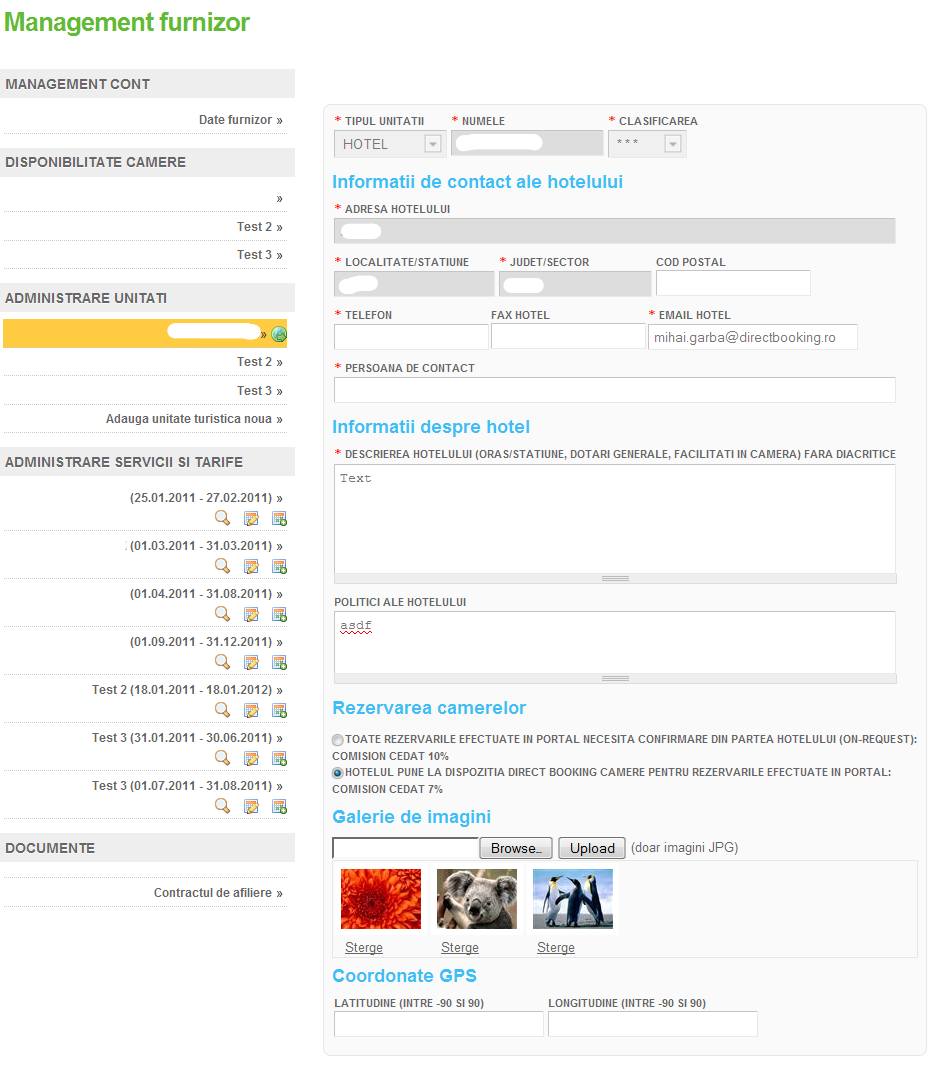This screenshot has height=1067, width=942.
Task: Select direct booking 7% commission radio option
Action: click(x=337, y=773)
